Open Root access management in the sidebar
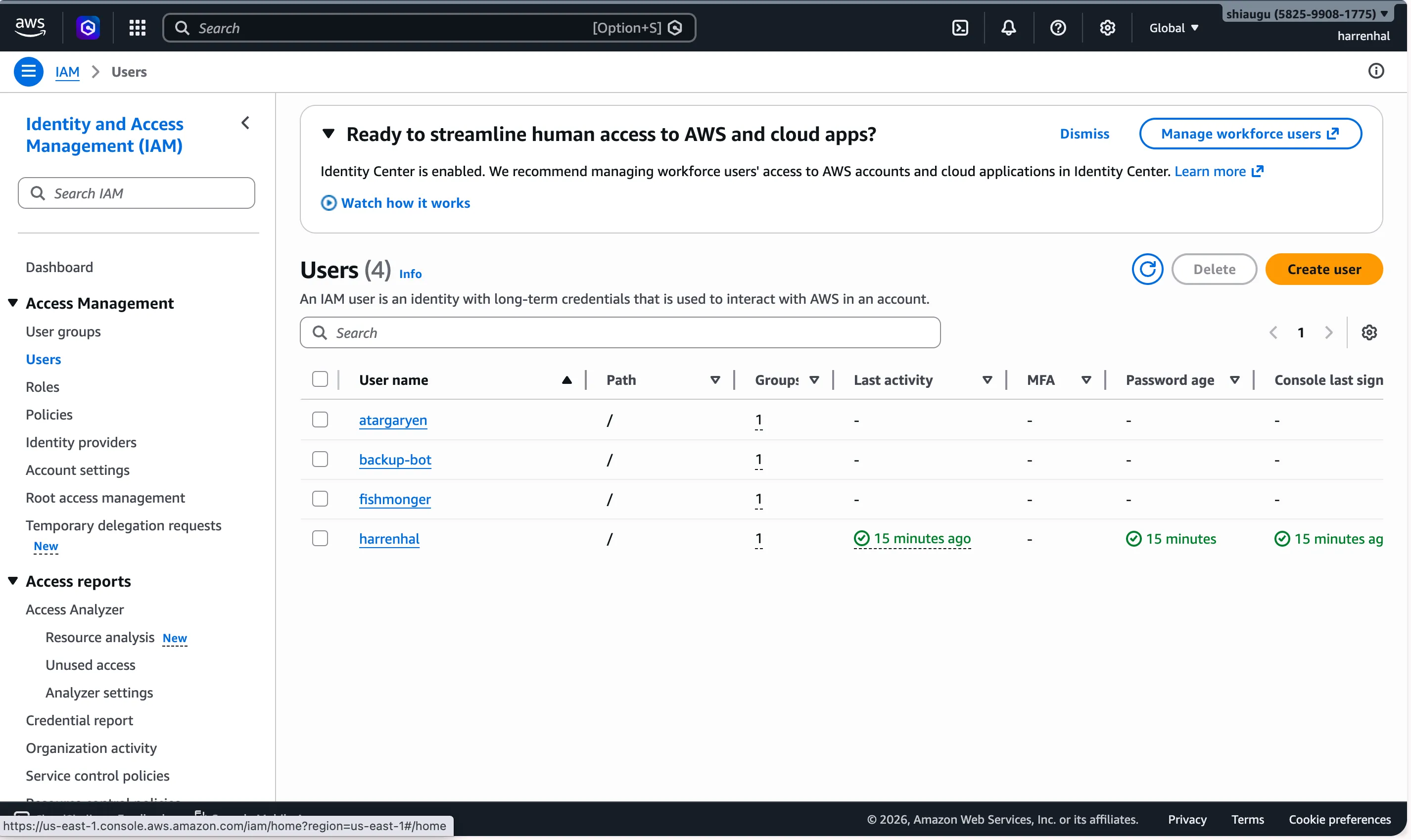The height and width of the screenshot is (840, 1411). tap(105, 498)
